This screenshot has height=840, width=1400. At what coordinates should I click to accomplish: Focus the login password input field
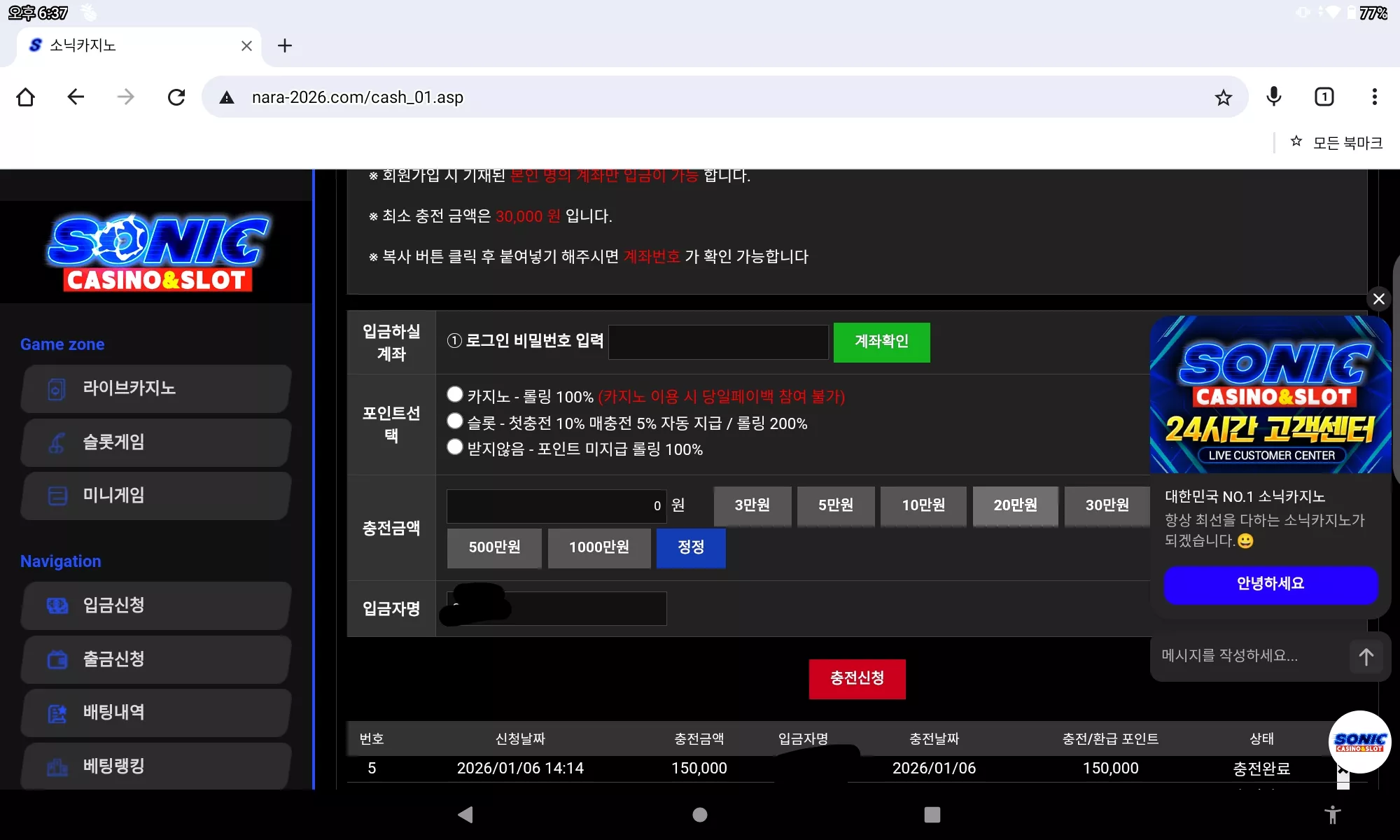pyautogui.click(x=718, y=342)
